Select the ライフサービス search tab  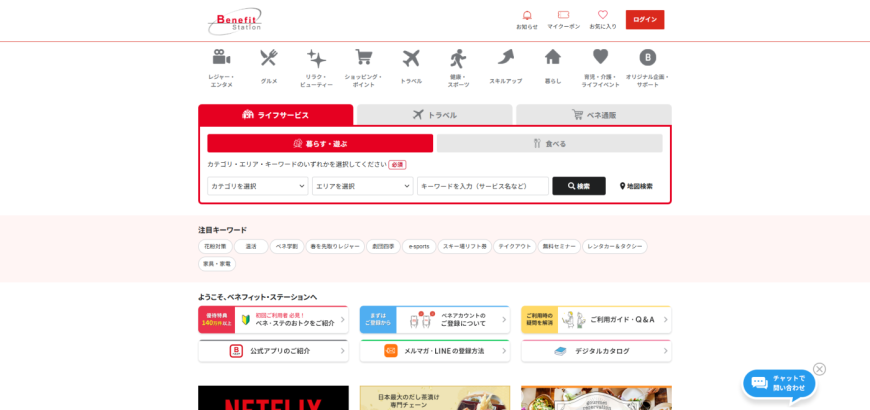coord(276,115)
